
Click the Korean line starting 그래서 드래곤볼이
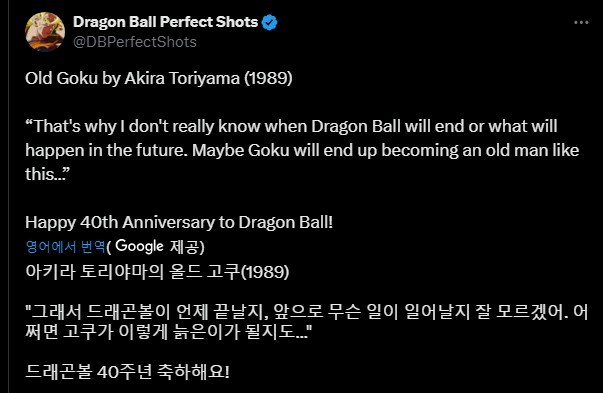point(306,312)
